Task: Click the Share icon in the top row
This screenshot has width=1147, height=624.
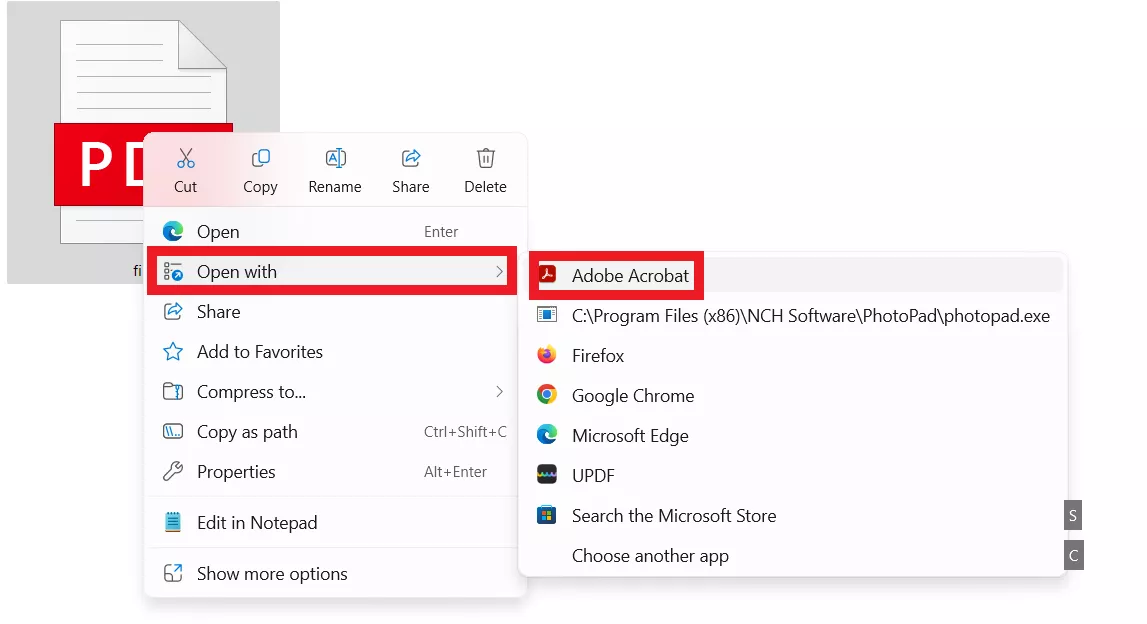Action: pyautogui.click(x=410, y=158)
